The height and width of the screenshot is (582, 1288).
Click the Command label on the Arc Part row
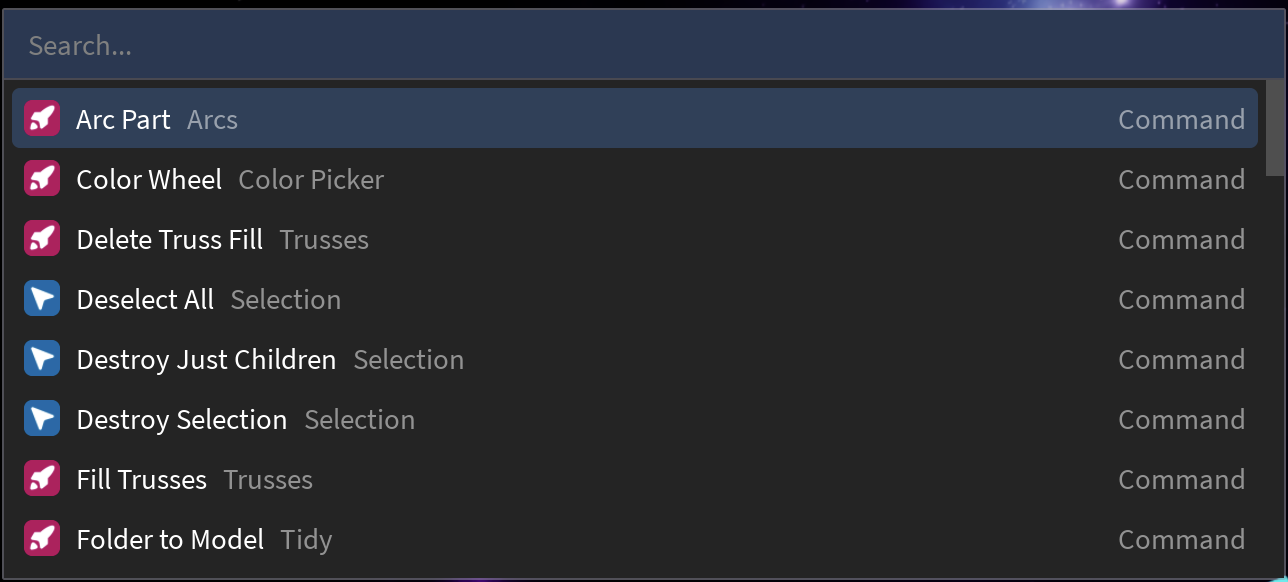[x=1181, y=118]
